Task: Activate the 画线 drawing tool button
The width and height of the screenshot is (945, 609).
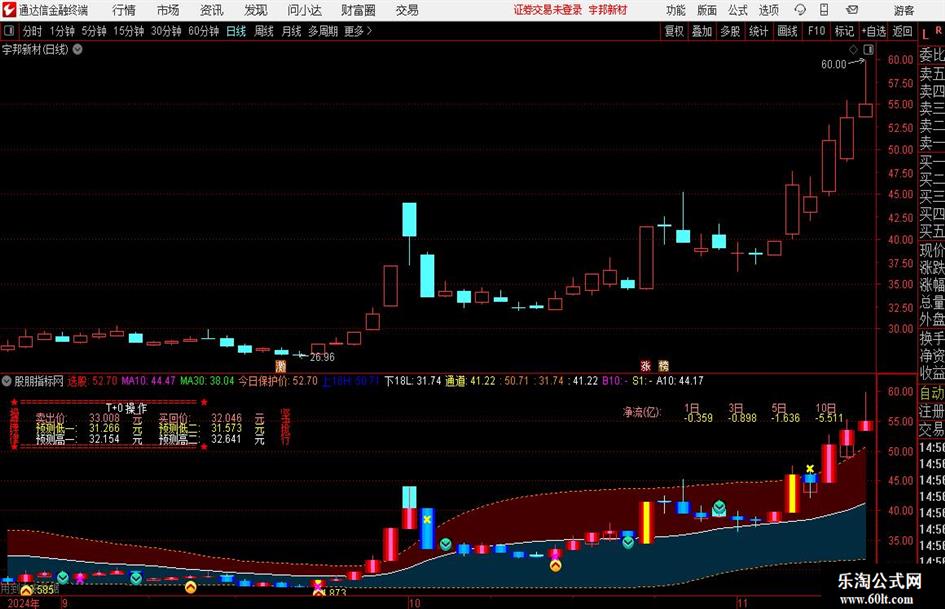Action: pyautogui.click(x=787, y=31)
